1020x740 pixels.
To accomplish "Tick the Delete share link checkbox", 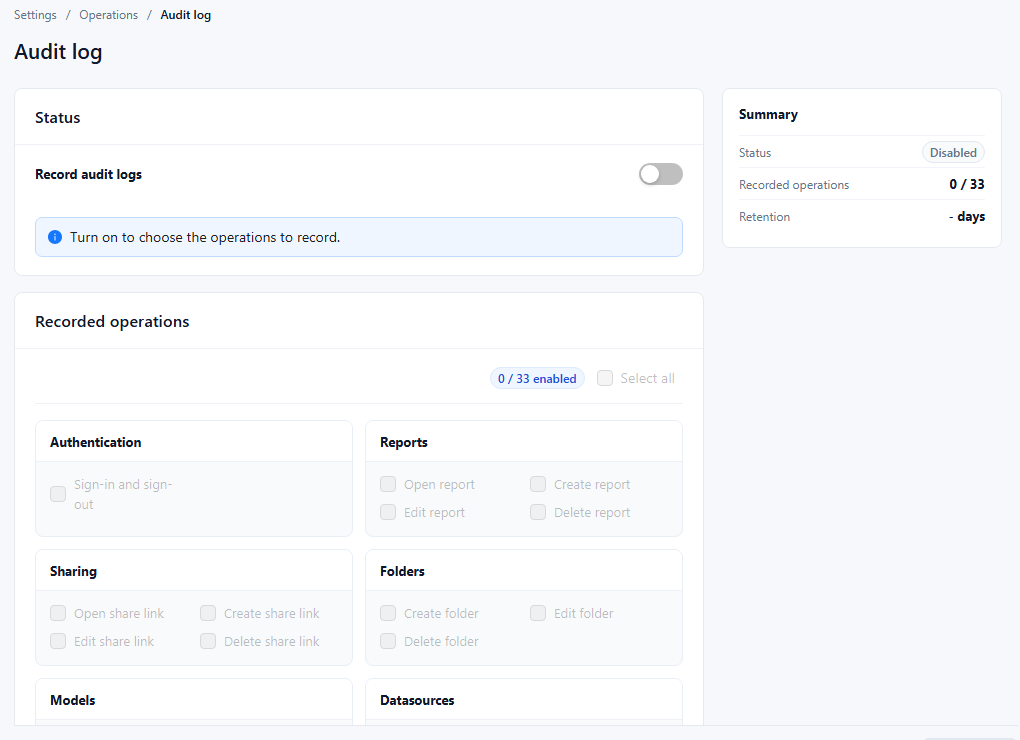I will (x=208, y=641).
